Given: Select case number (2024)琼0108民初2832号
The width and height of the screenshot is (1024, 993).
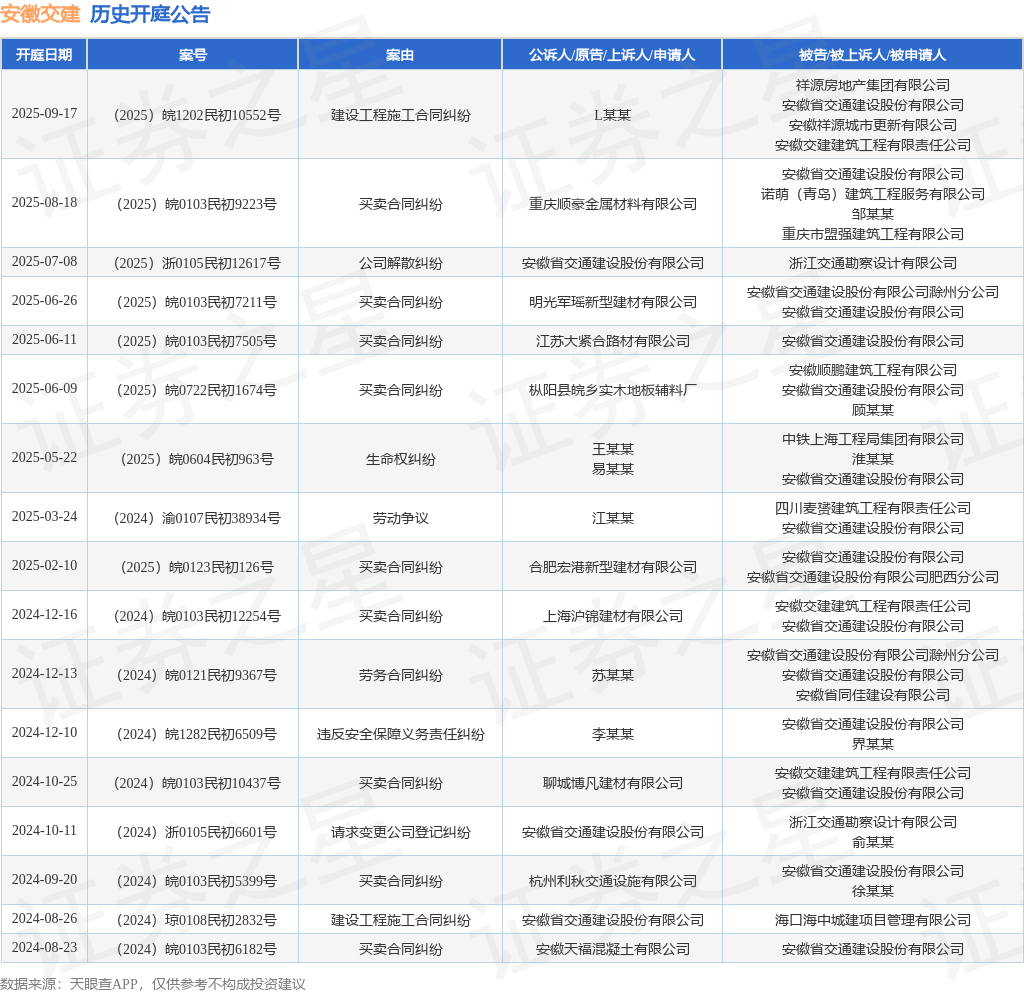Looking at the screenshot, I should coord(197,921).
